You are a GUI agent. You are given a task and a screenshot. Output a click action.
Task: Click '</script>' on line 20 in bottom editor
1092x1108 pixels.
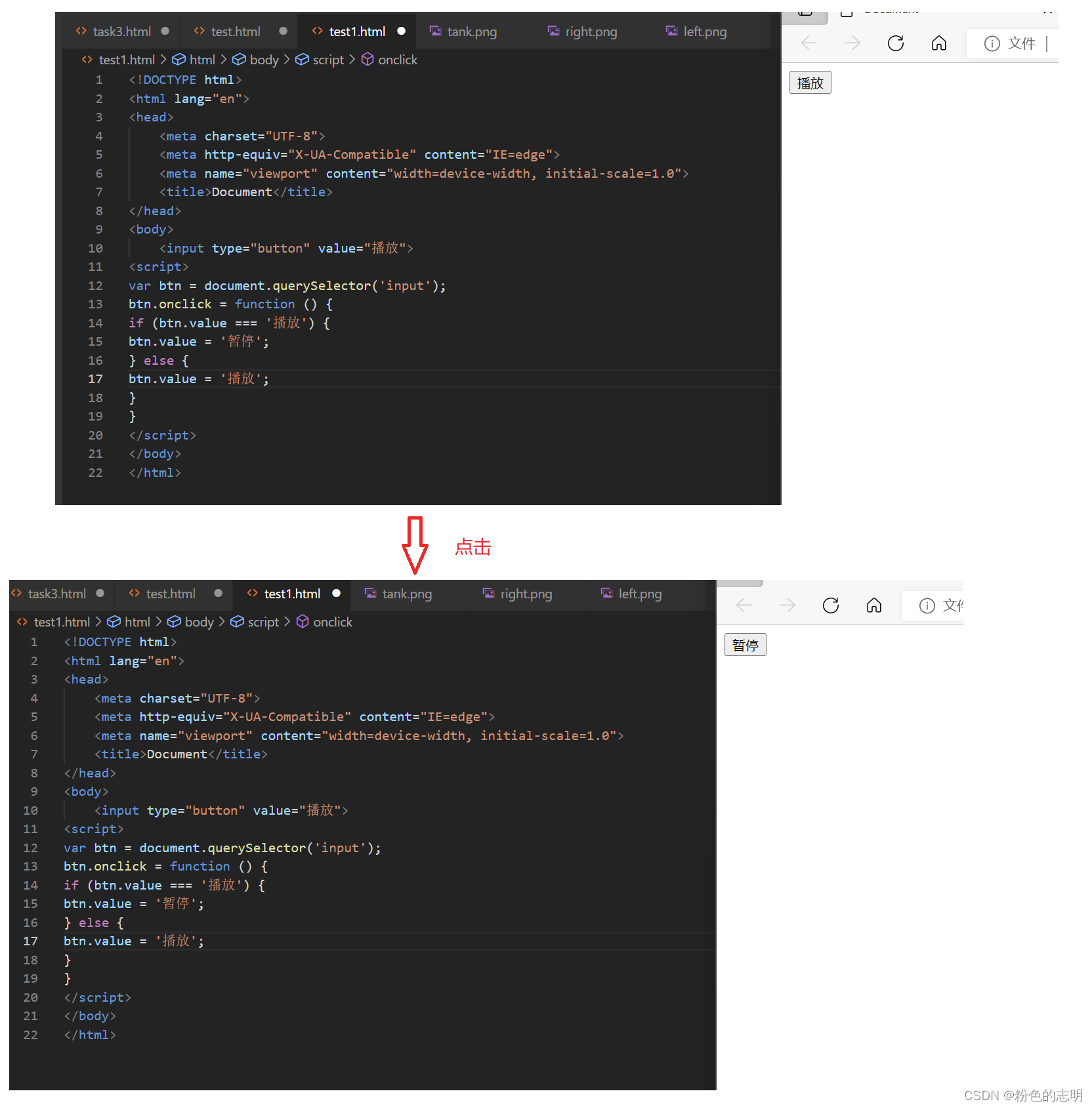[x=97, y=997]
